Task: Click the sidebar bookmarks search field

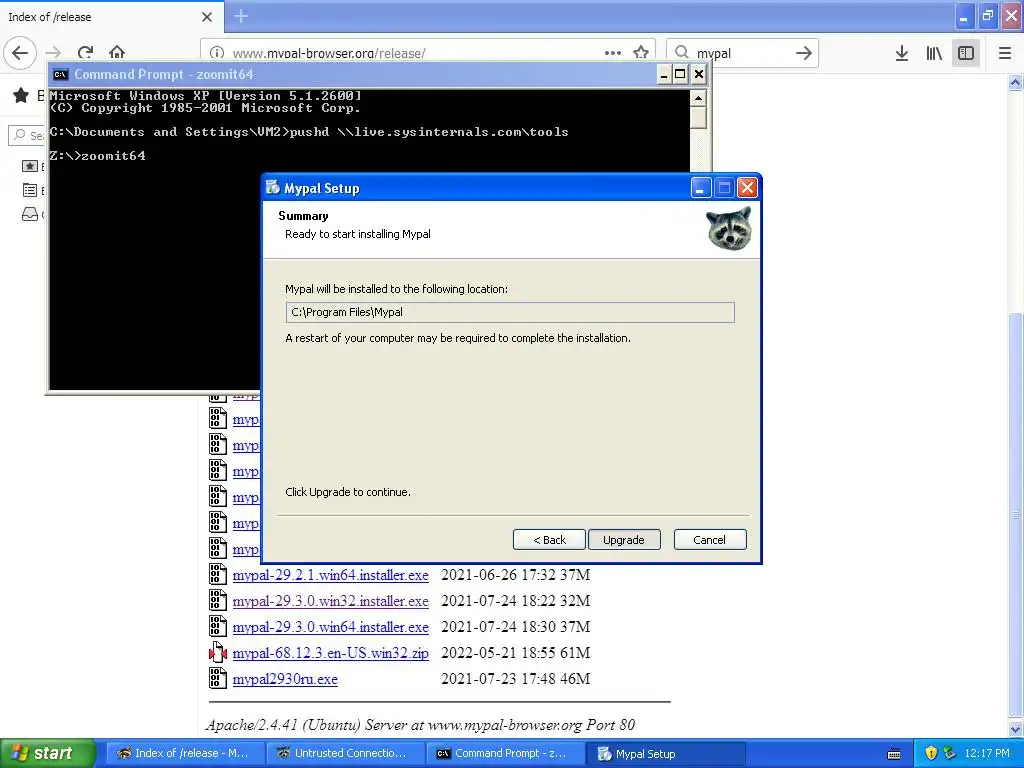Action: [x=27, y=135]
